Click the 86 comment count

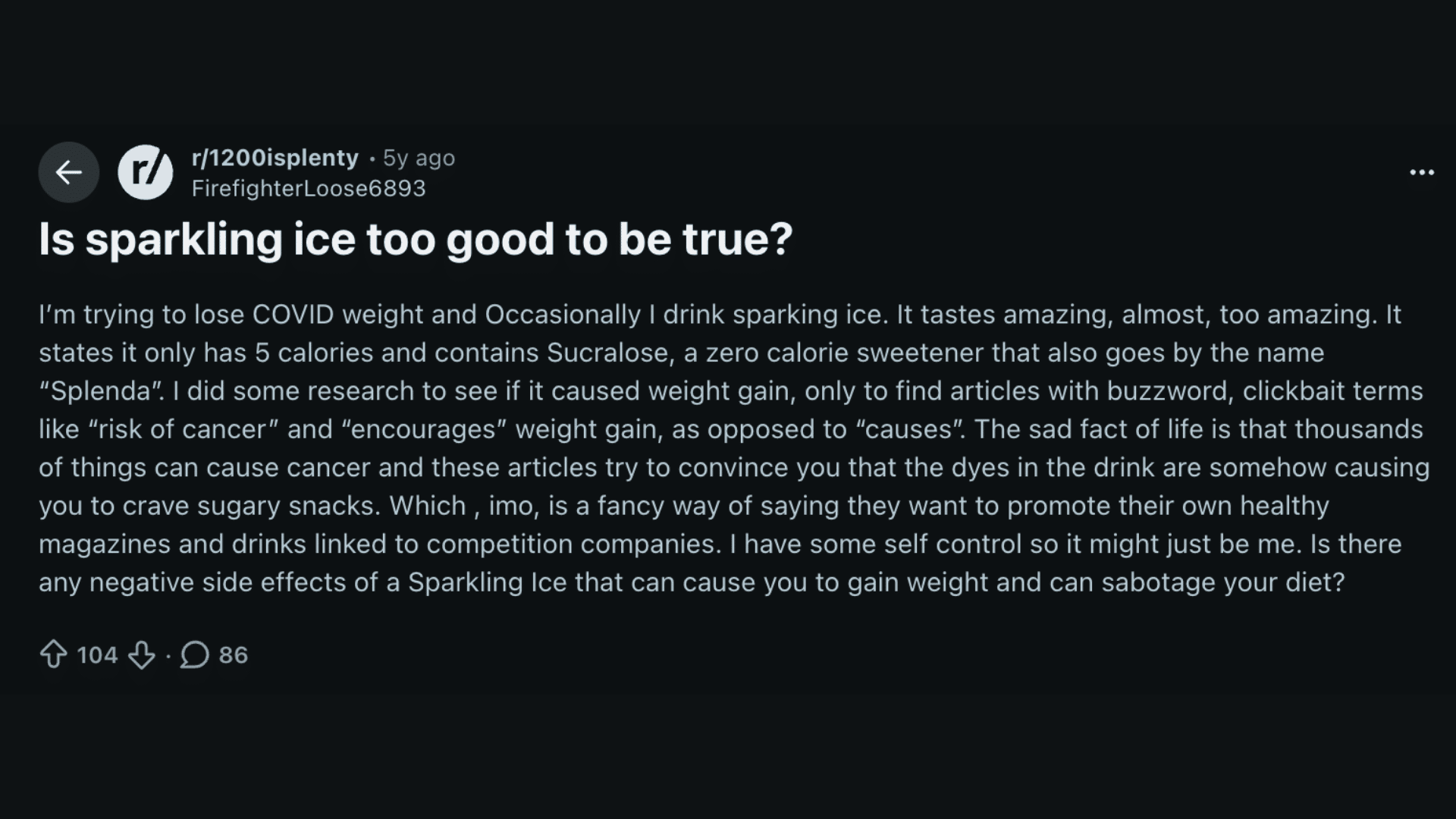[x=232, y=654]
